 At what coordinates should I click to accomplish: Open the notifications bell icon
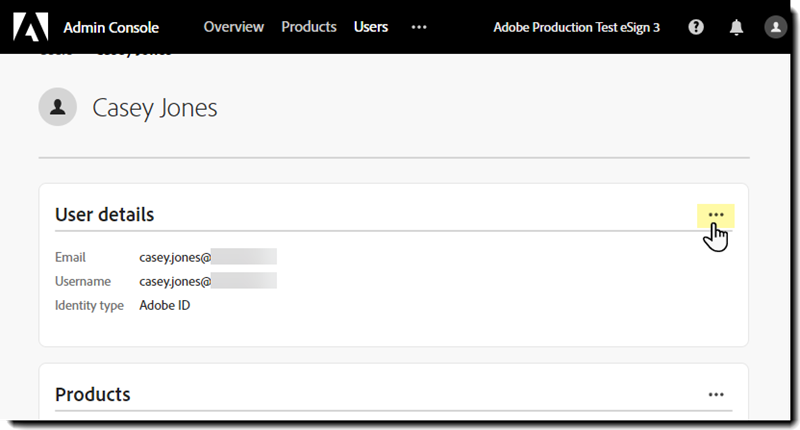[x=736, y=27]
